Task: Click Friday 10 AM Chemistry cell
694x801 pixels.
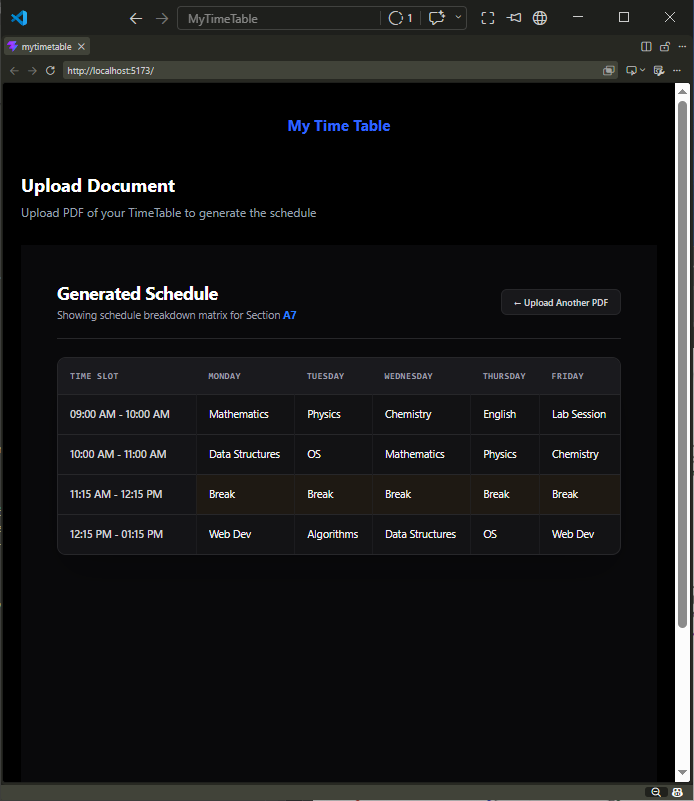Action: click(580, 454)
